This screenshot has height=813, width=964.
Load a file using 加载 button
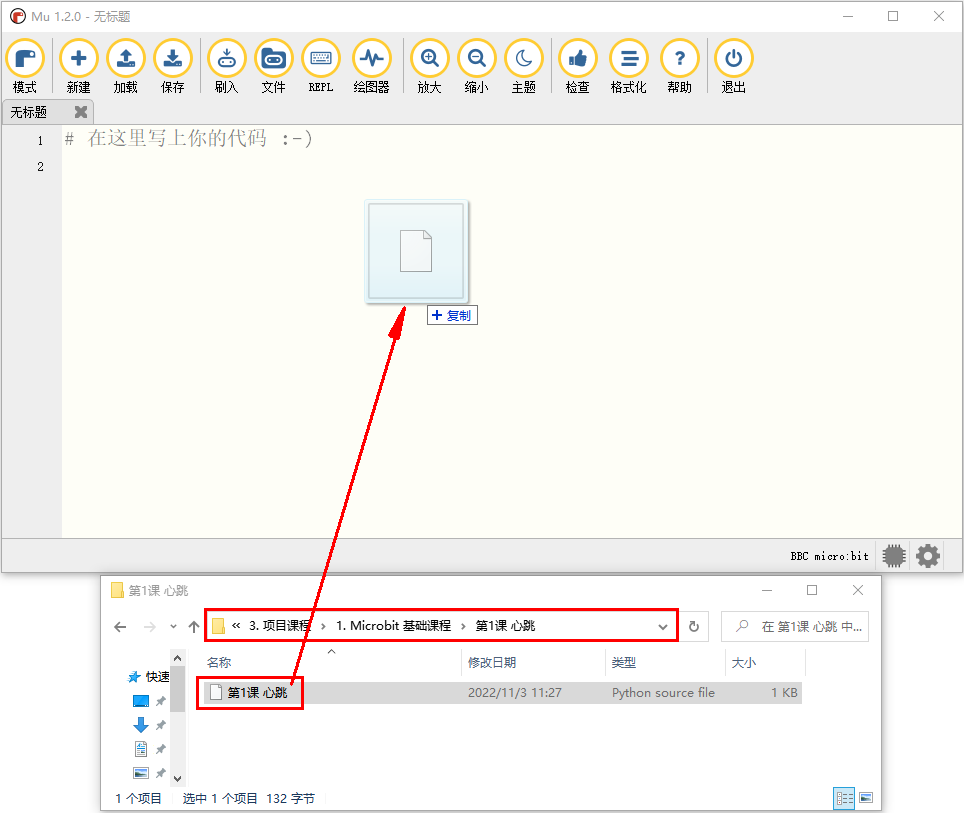pos(126,66)
